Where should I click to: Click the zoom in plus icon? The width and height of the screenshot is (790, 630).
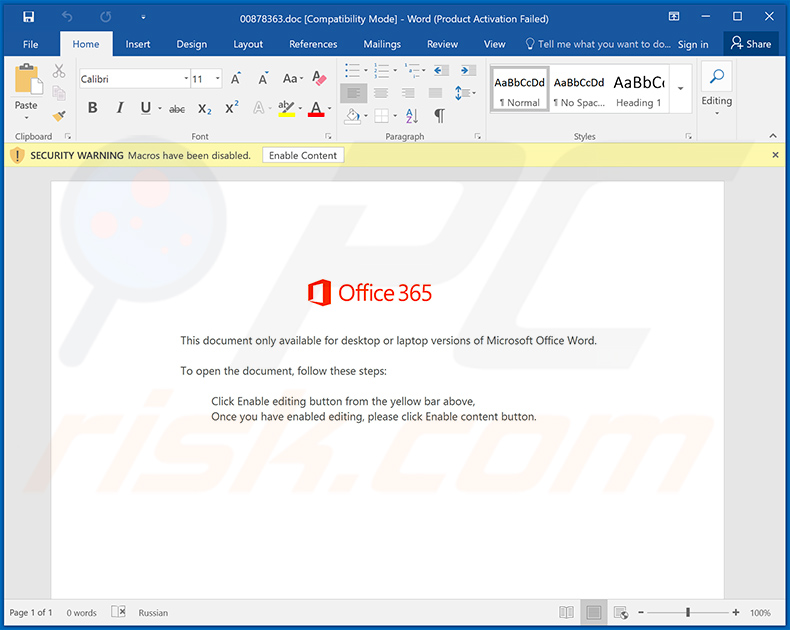pos(736,612)
